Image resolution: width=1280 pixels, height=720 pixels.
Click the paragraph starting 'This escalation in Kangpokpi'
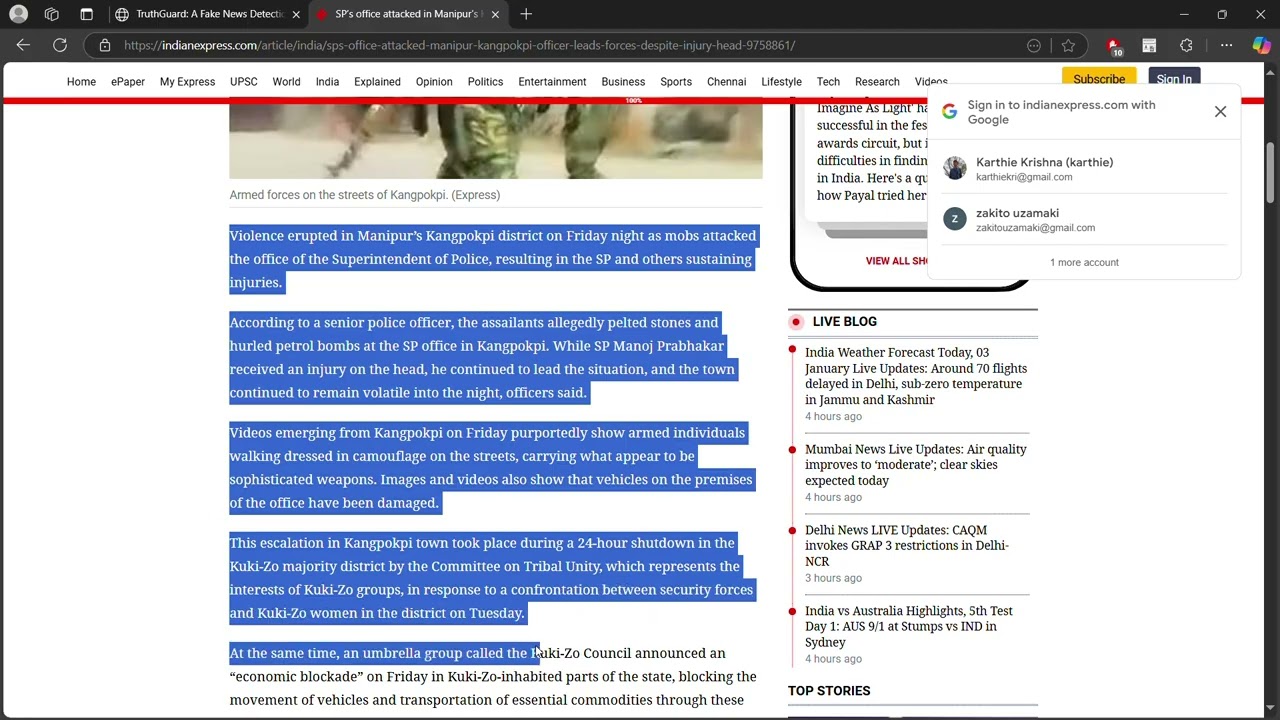491,578
